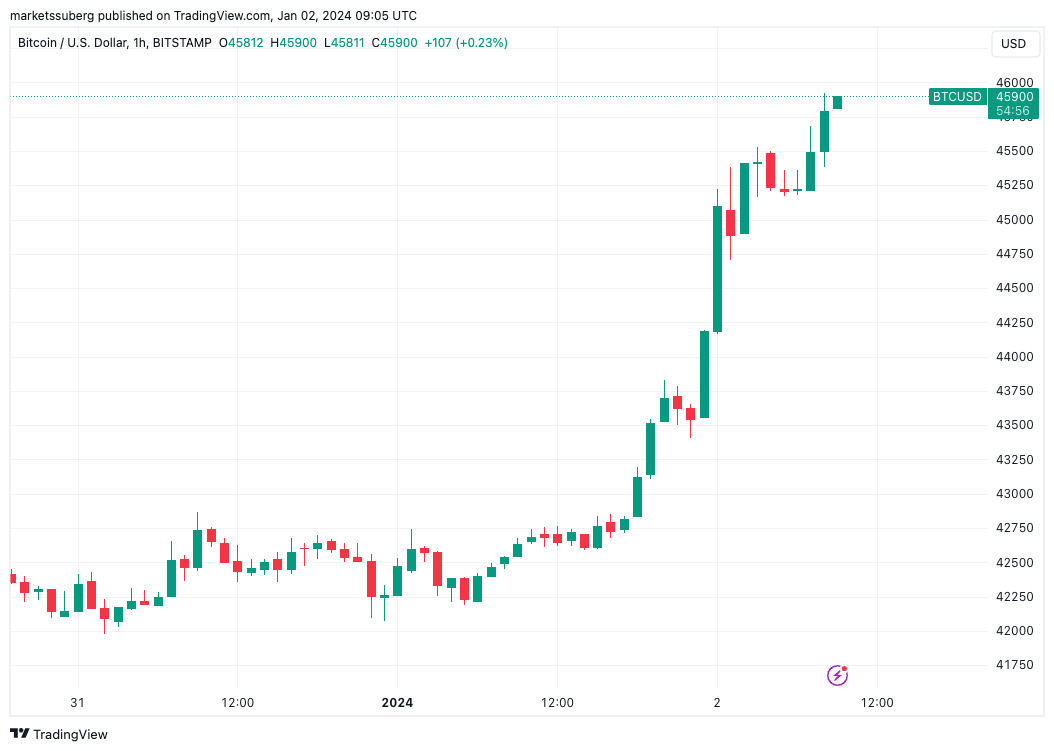Click the red notification dot on the lightning icon
The width and height of the screenshot is (1054, 751).
[844, 668]
